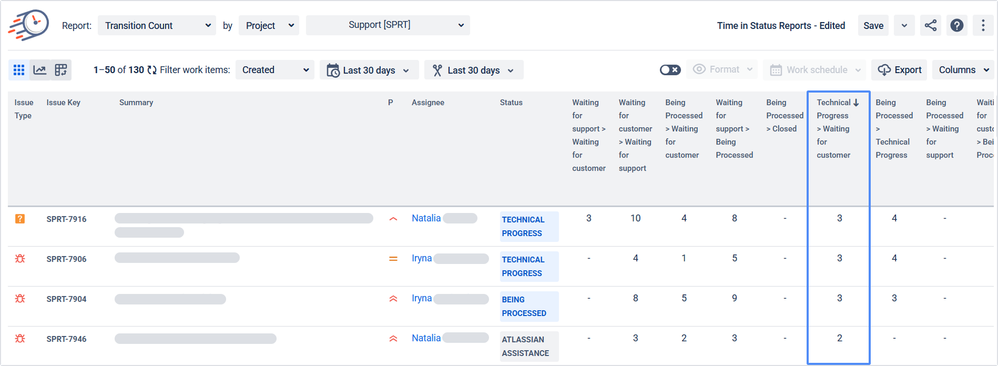Open help question mark icon
The width and height of the screenshot is (998, 366).
point(957,25)
